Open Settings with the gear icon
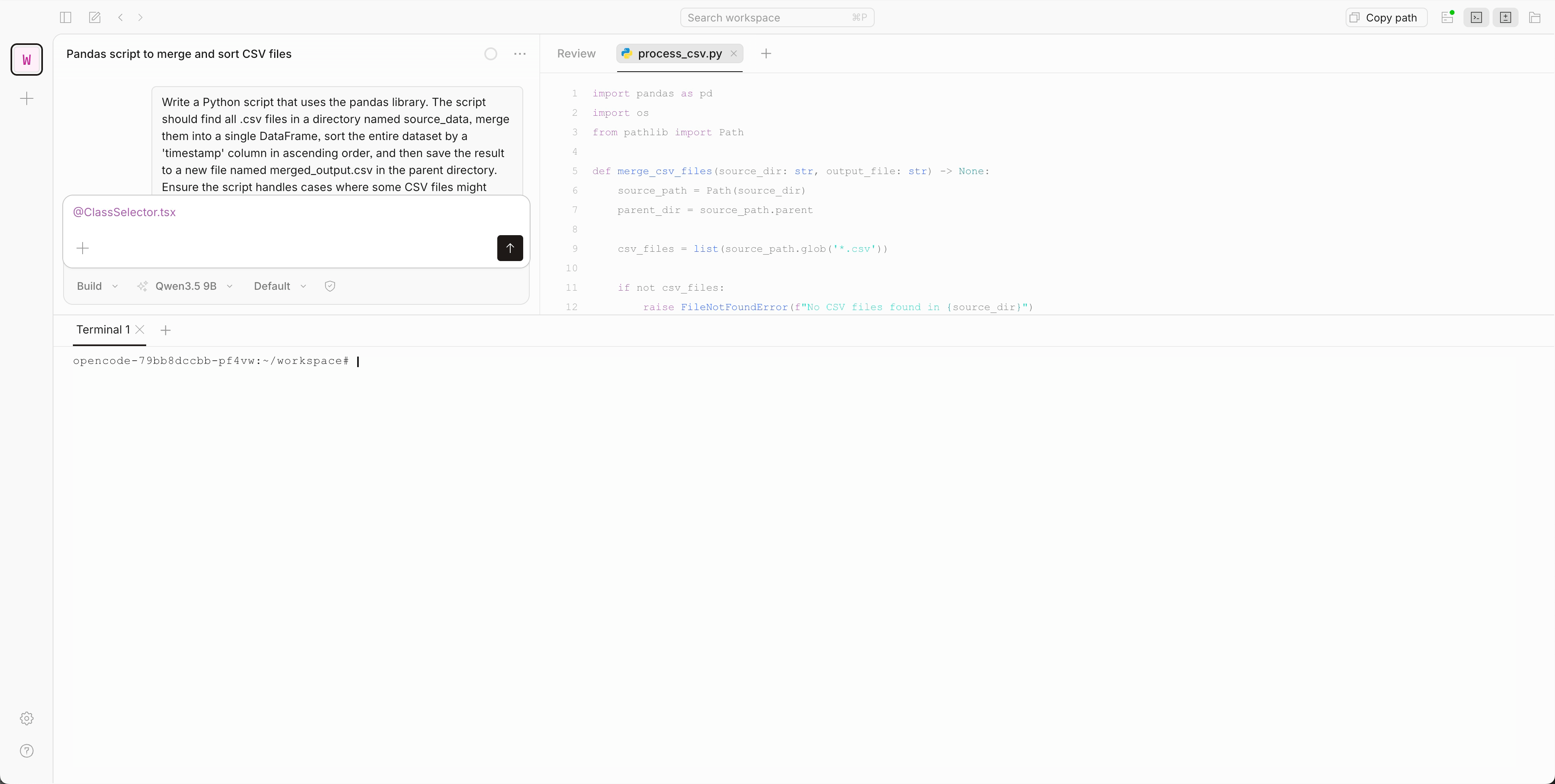This screenshot has width=1555, height=784. pyautogui.click(x=26, y=718)
